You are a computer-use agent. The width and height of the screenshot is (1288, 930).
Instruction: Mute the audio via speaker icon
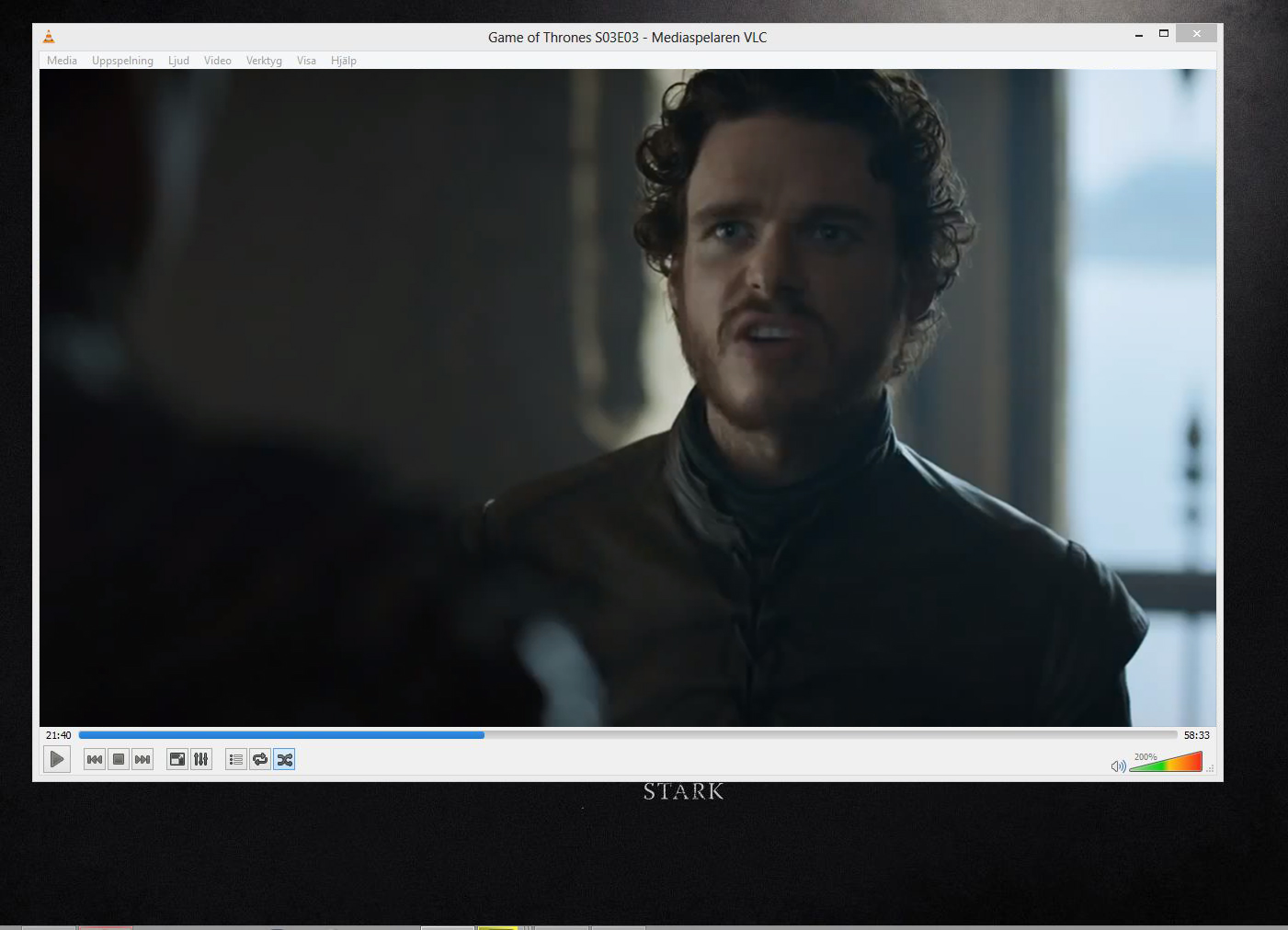coord(1119,764)
